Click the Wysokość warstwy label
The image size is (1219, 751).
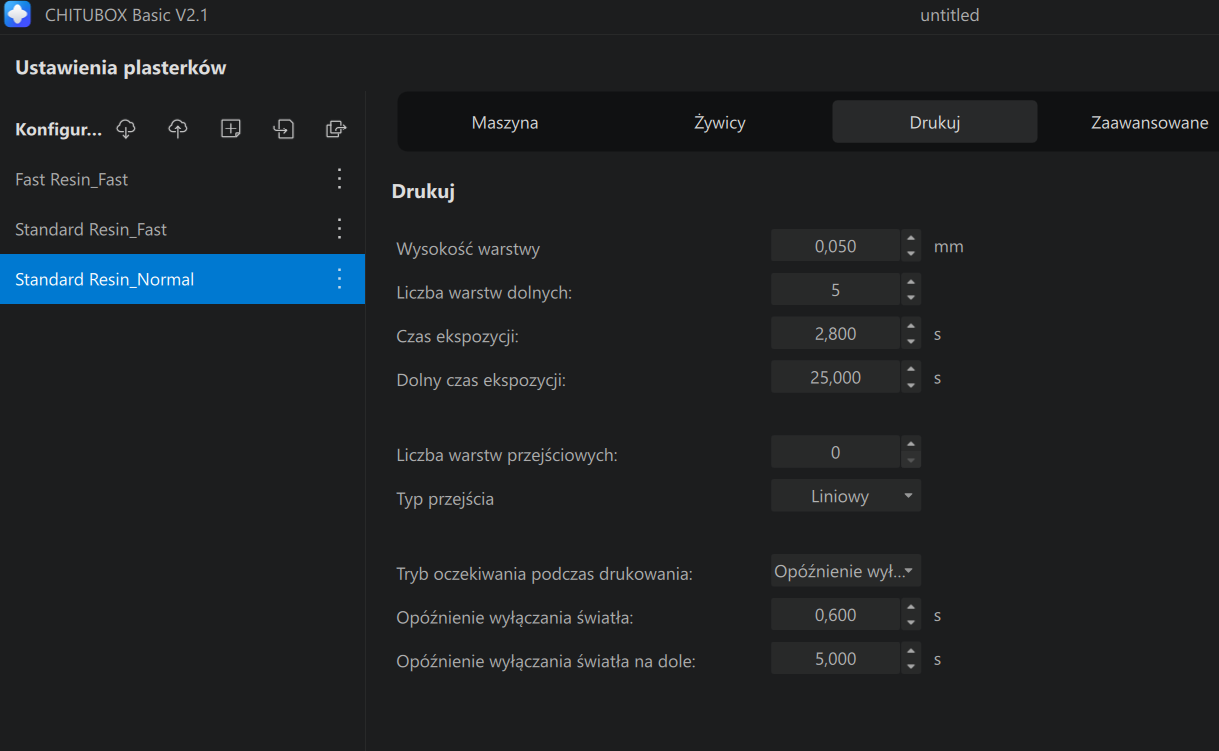point(468,248)
